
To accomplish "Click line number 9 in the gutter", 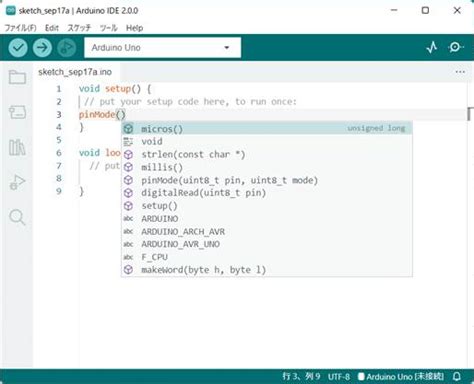I will pyautogui.click(x=59, y=191).
